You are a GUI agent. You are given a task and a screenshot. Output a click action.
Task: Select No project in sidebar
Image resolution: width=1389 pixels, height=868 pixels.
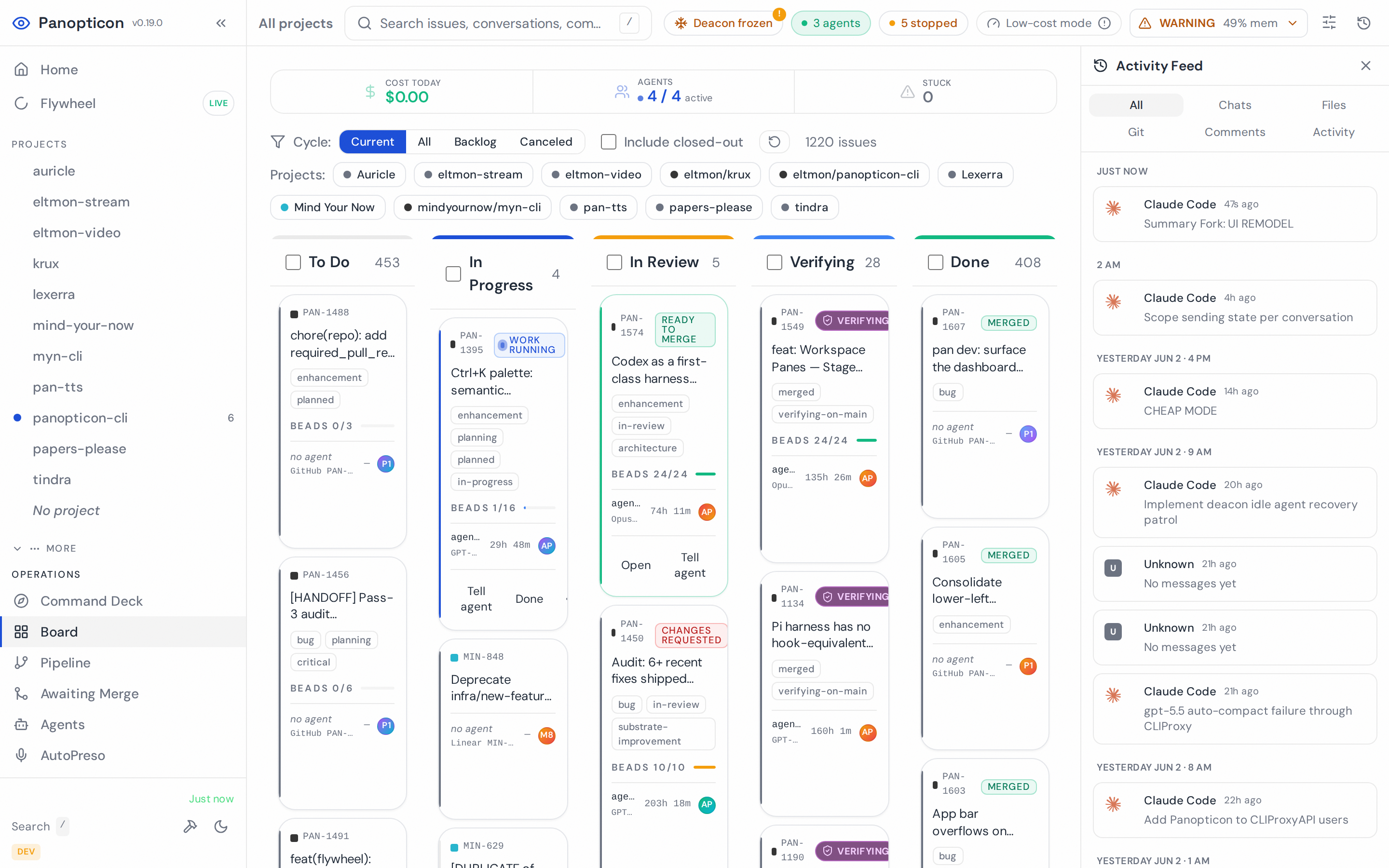(x=123, y=510)
